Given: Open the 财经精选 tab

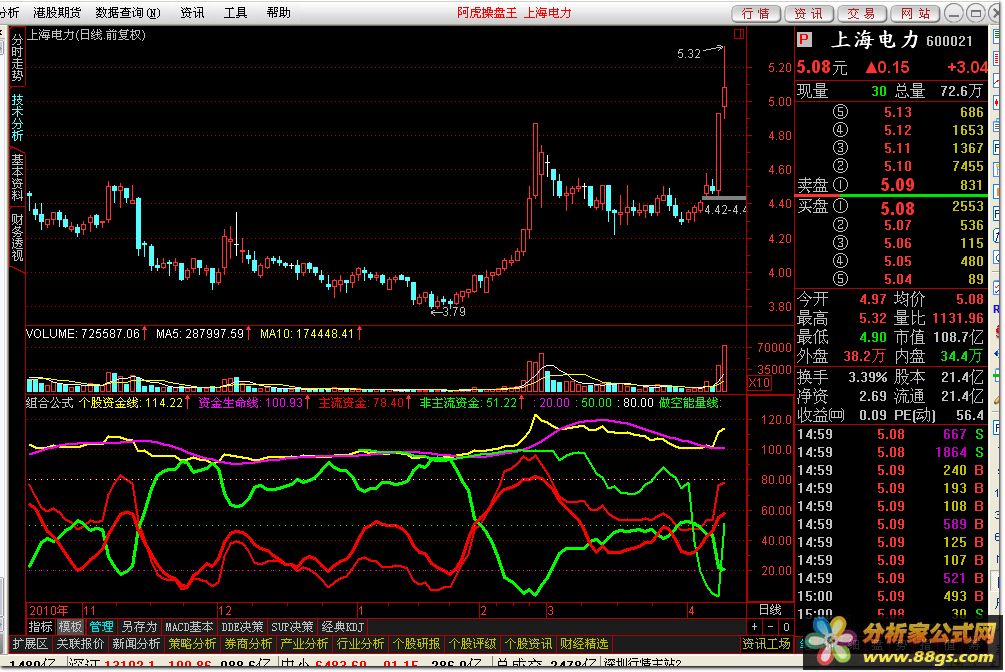Looking at the screenshot, I should click(584, 644).
